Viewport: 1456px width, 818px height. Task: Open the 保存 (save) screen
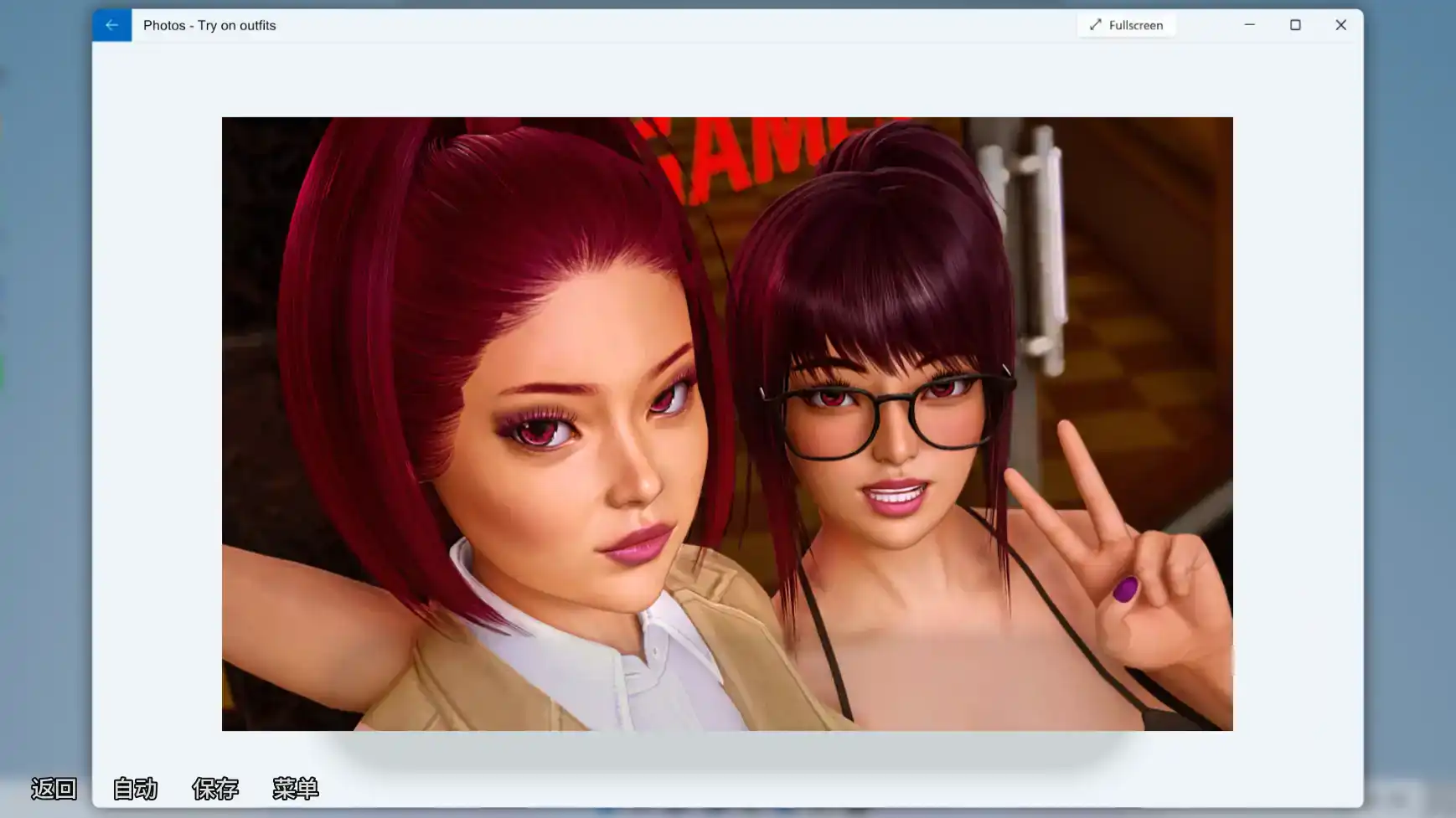pyautogui.click(x=215, y=788)
